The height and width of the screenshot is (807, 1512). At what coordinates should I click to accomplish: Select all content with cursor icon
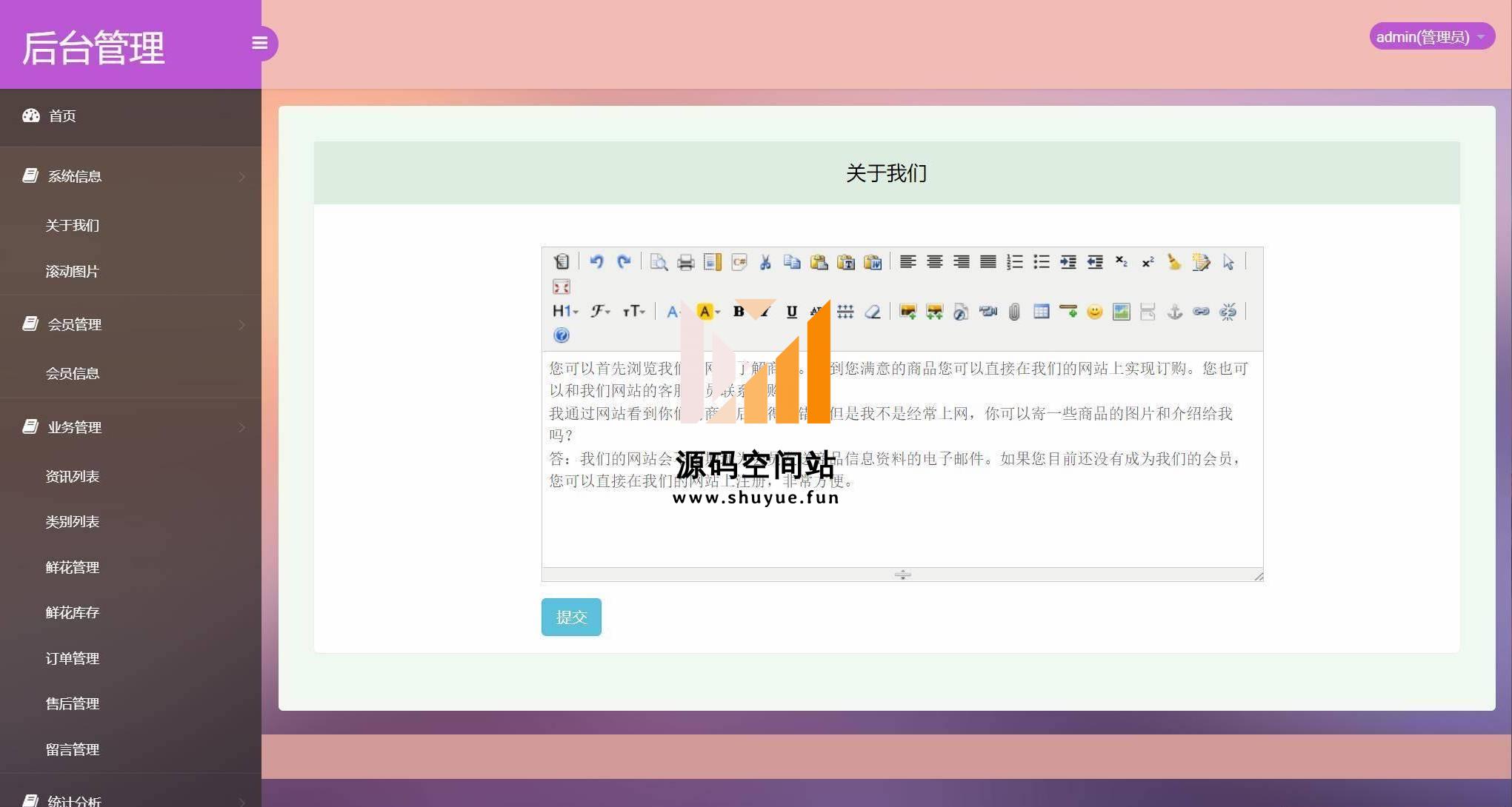click(1228, 261)
